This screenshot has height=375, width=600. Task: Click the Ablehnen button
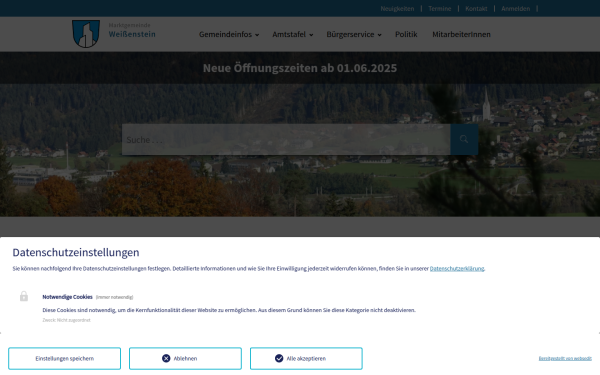[185, 359]
